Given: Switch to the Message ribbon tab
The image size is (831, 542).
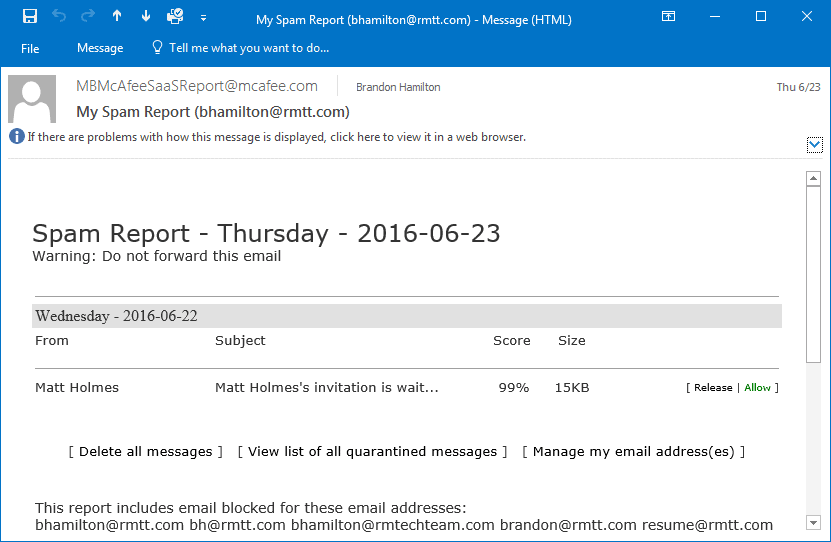Looking at the screenshot, I should coord(100,48).
